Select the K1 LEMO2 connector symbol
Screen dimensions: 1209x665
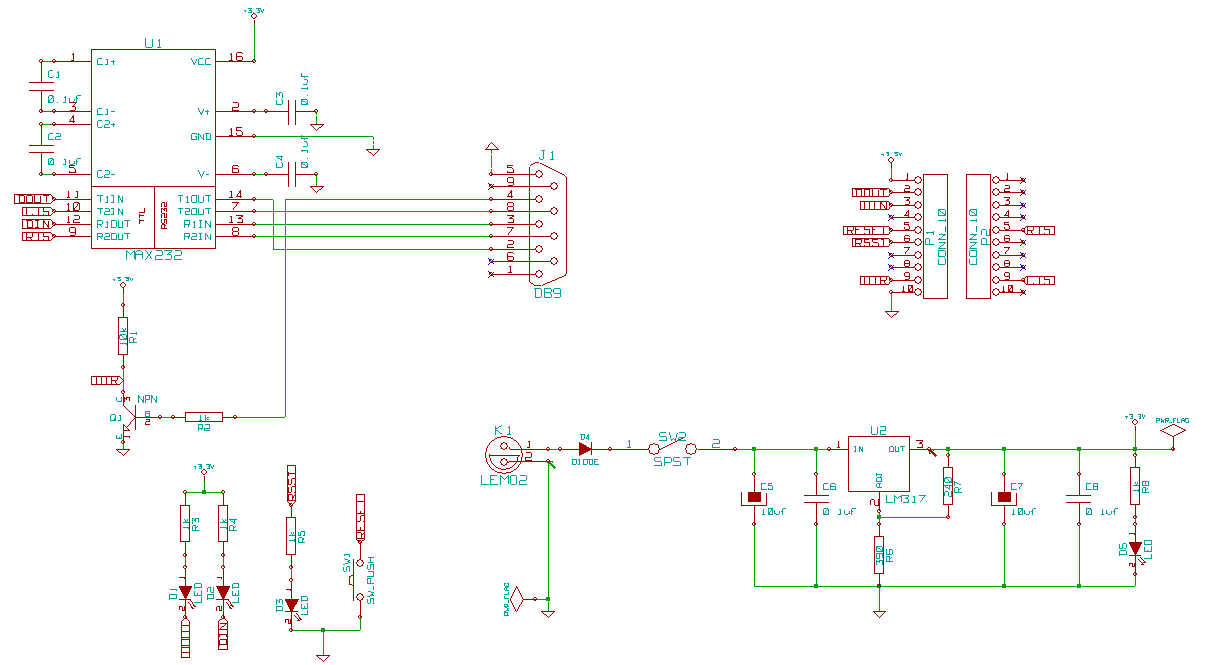coord(503,457)
